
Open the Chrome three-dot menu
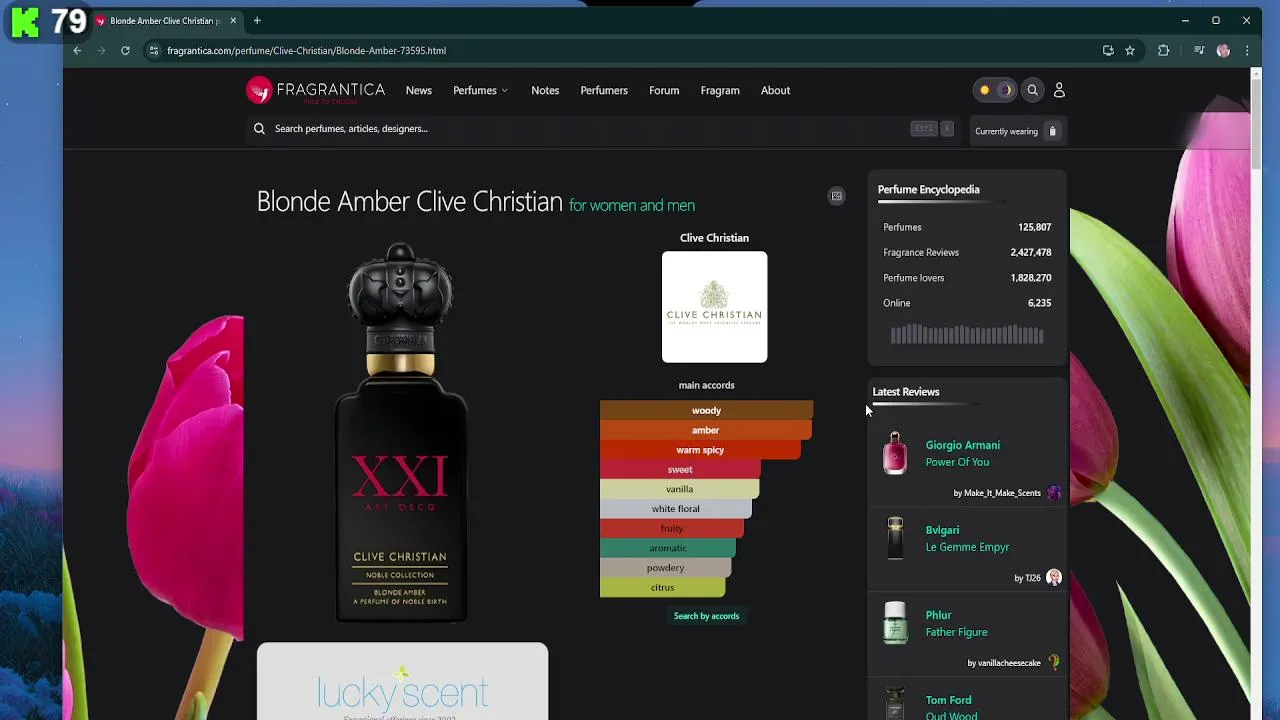pos(1247,50)
